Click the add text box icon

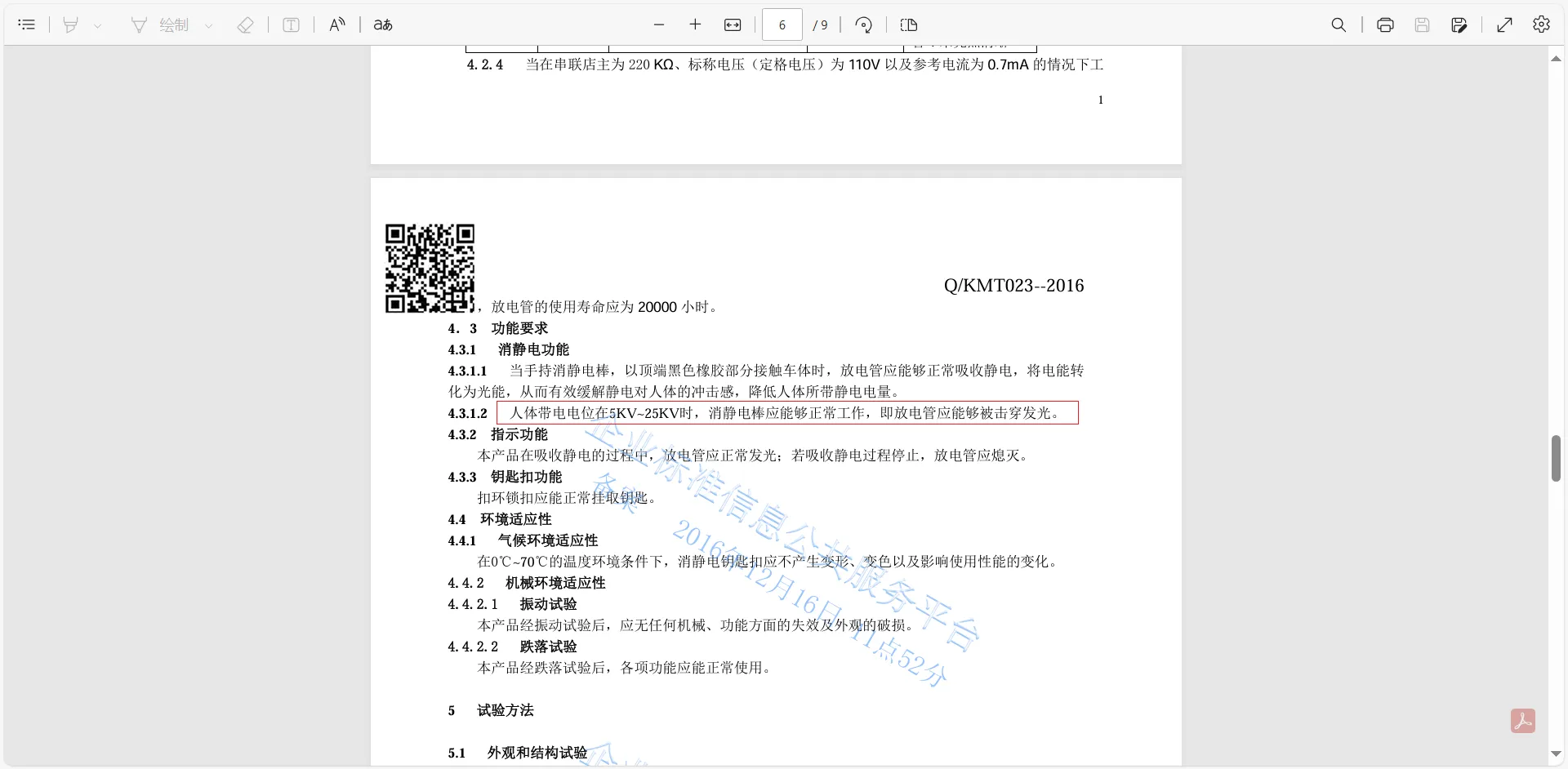click(x=291, y=24)
